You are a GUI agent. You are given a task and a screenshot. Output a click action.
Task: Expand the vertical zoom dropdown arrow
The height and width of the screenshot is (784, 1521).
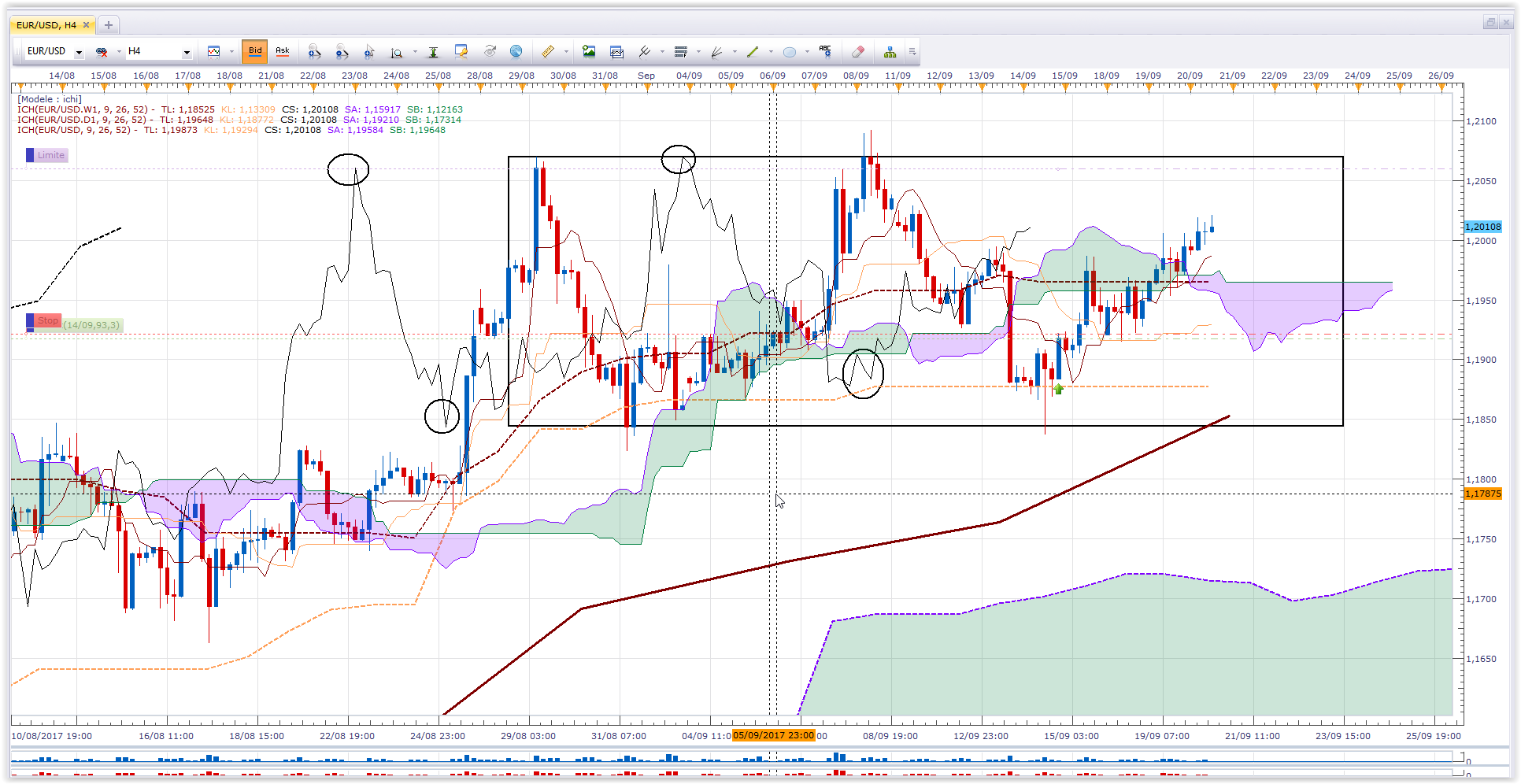pyautogui.click(x=415, y=52)
